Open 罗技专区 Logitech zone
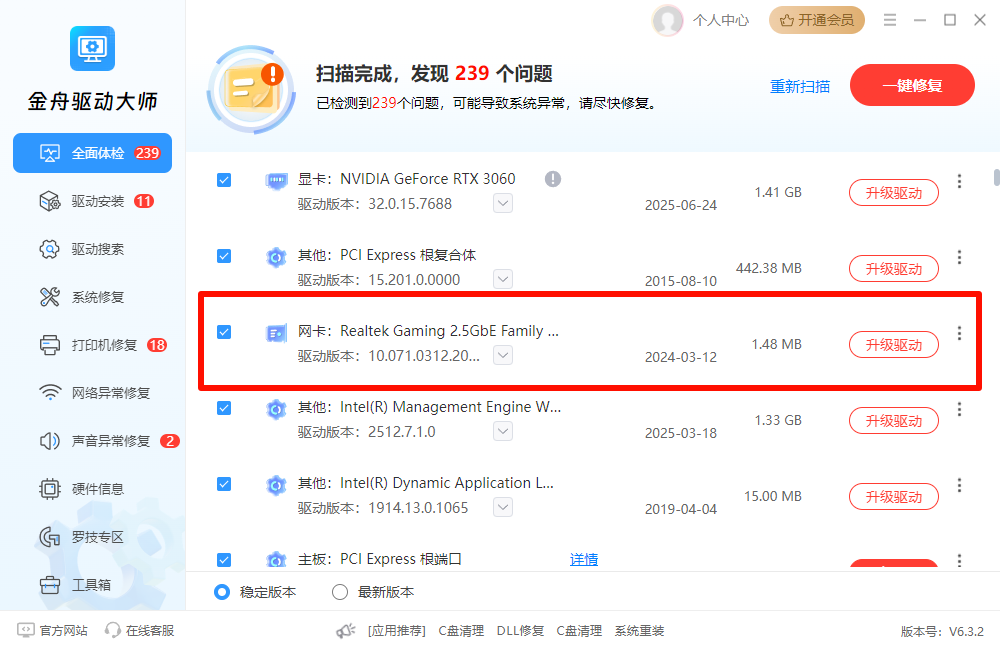The width and height of the screenshot is (1000, 650). (x=82, y=537)
